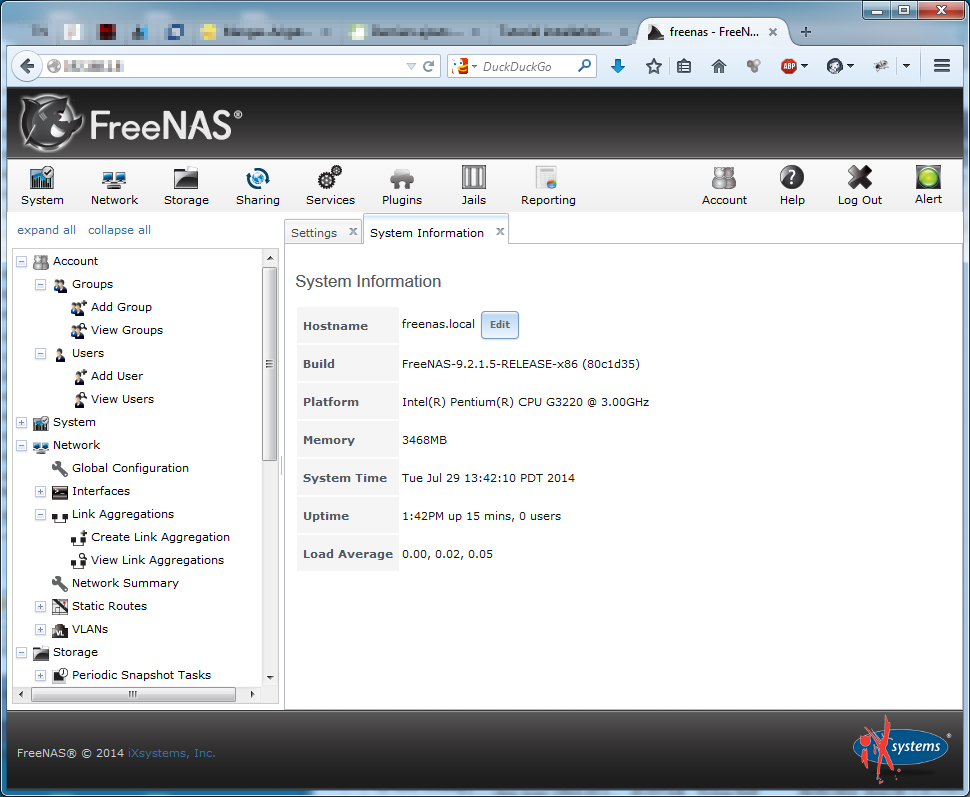
Task: Click the hostname Edit button
Action: [x=500, y=325]
